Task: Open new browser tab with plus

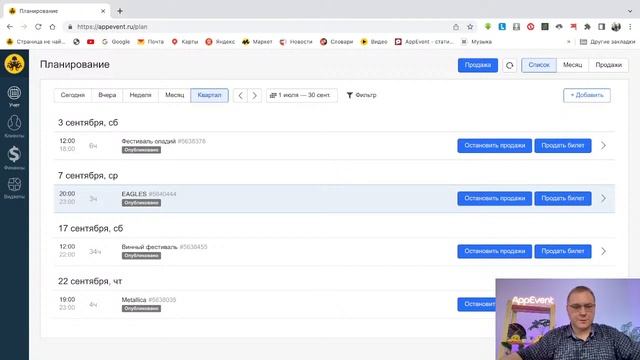Action: click(x=120, y=11)
